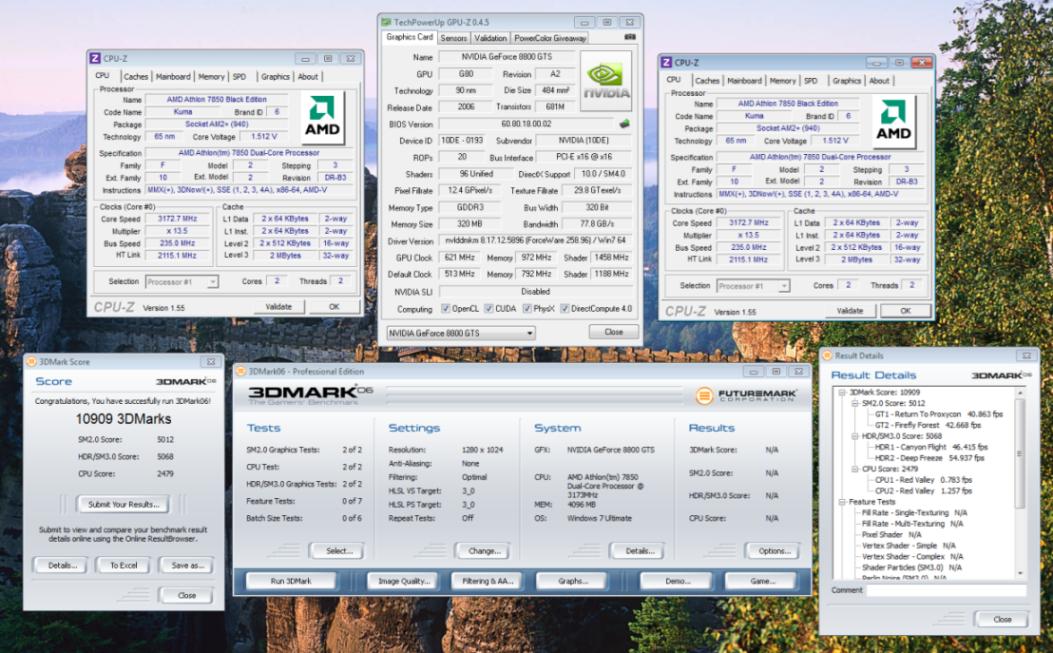Open SPD tab in right CPU-Z
1053x653 pixels.
(x=811, y=81)
